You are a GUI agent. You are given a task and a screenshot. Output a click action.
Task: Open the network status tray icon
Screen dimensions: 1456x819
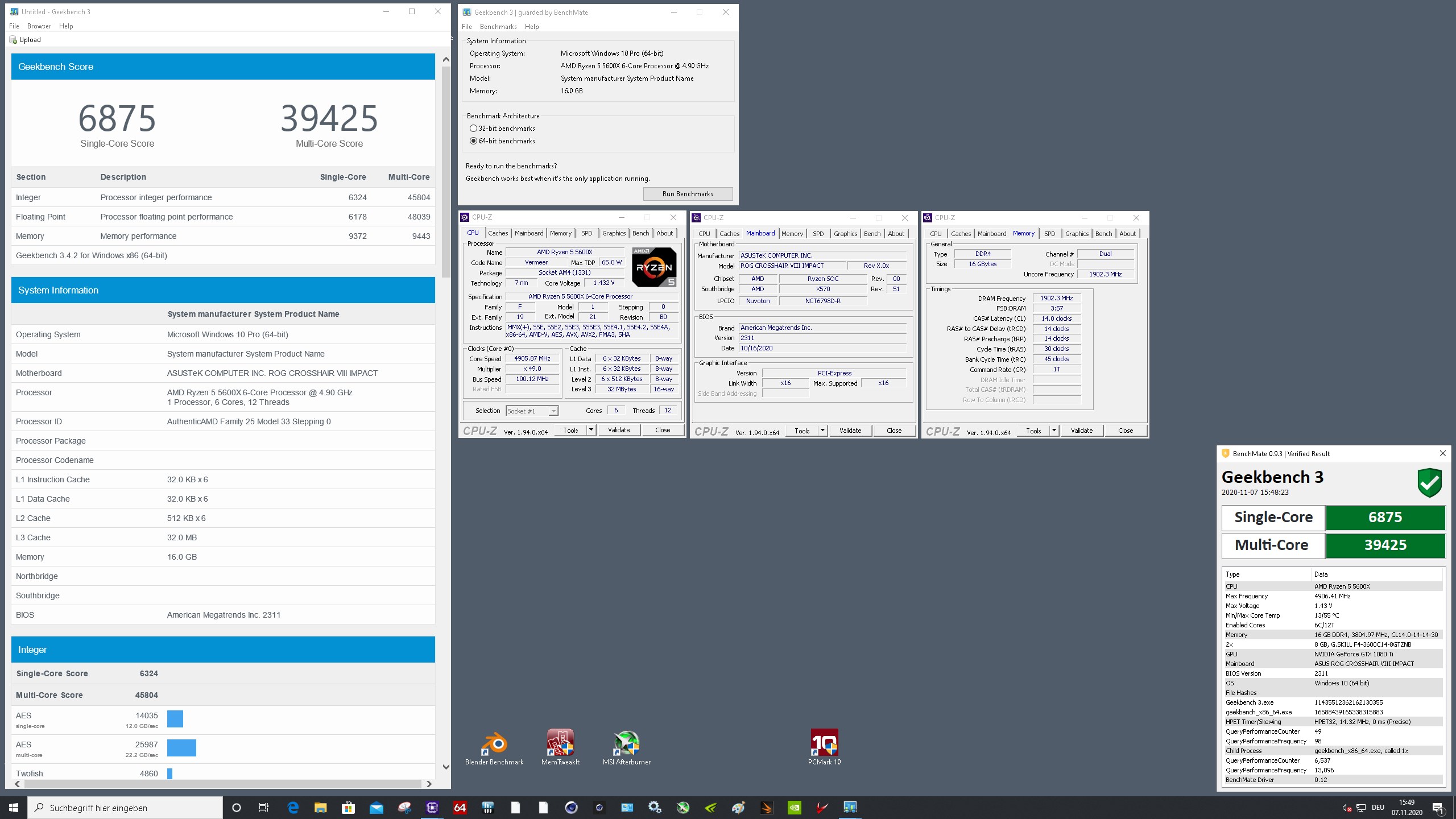1361,808
